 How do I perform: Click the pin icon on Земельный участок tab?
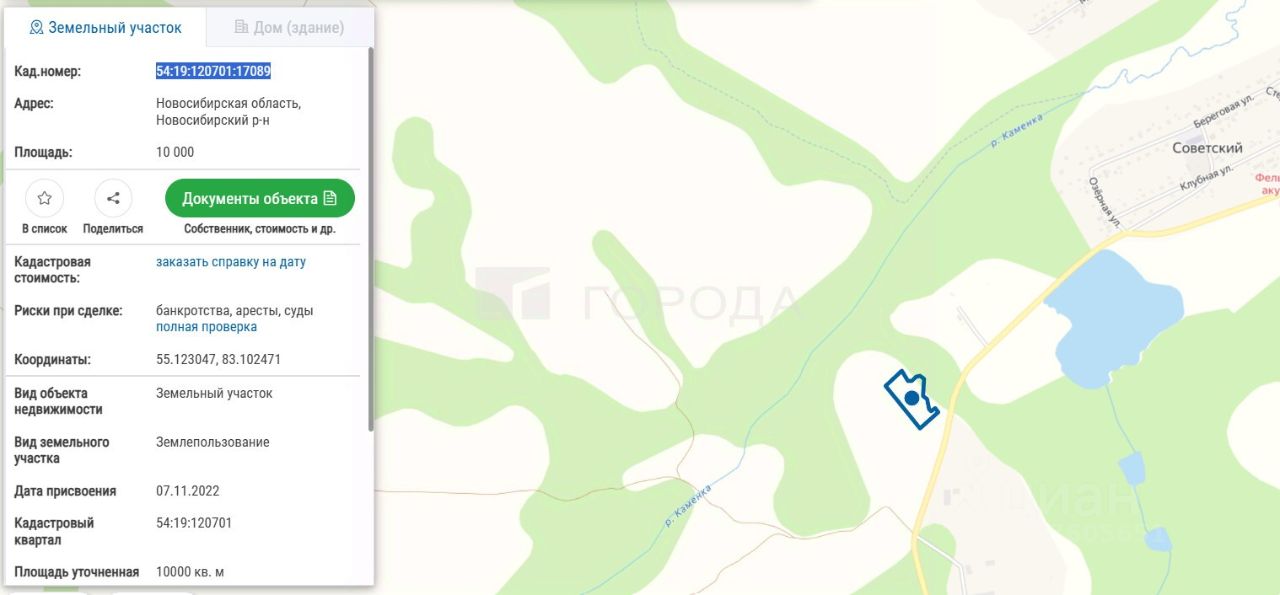pyautogui.click(x=37, y=28)
